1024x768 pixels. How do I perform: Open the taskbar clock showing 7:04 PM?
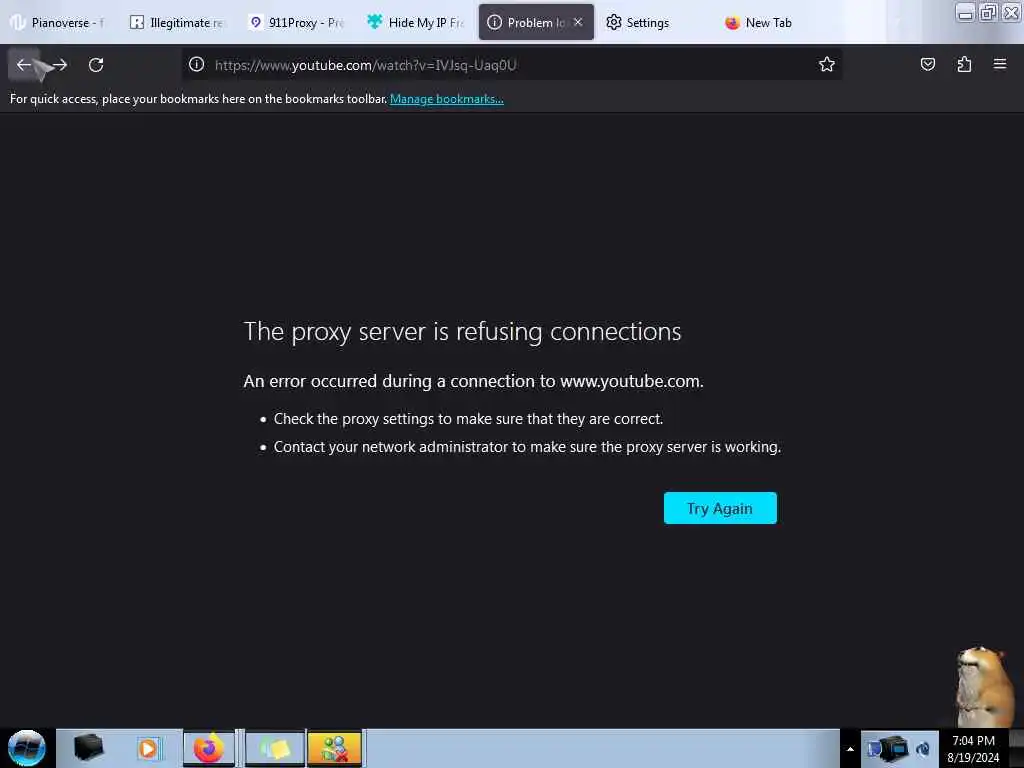click(x=973, y=748)
